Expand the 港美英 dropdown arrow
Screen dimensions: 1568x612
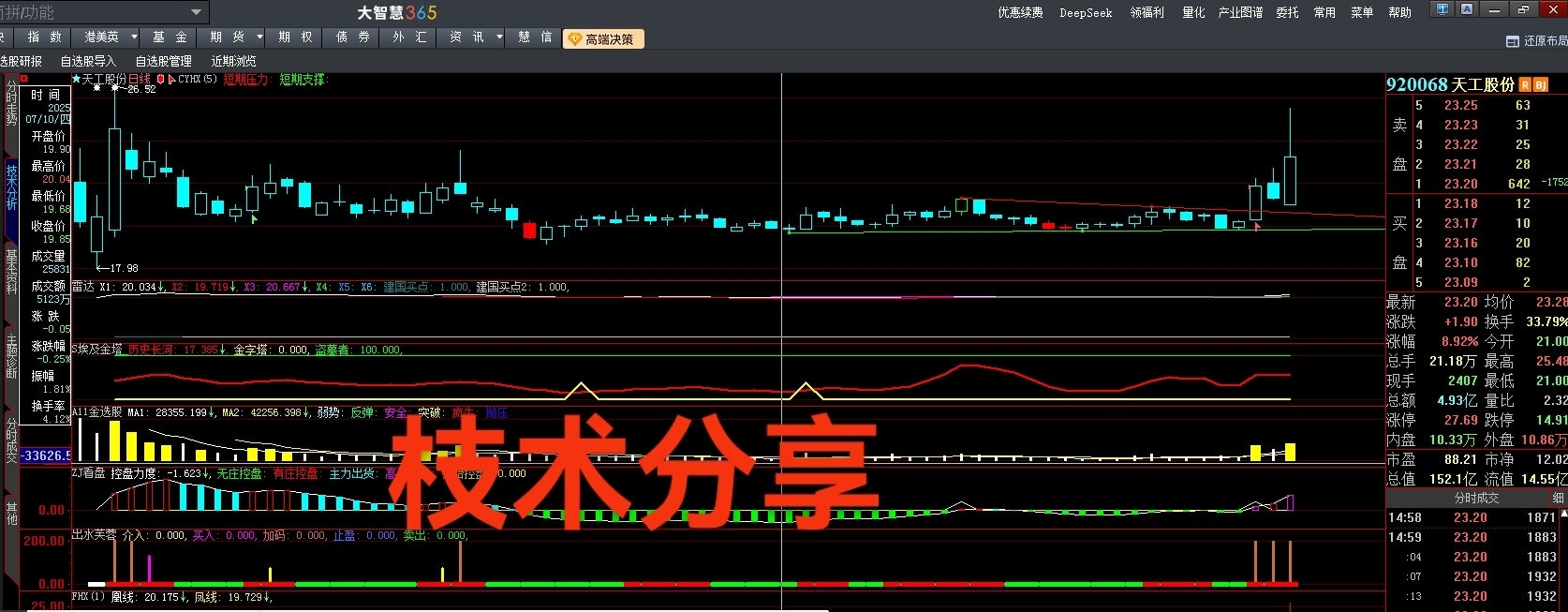click(134, 37)
